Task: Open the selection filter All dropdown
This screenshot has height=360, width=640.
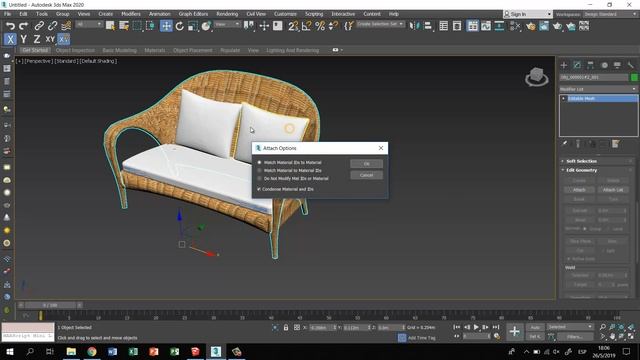Action: (89, 24)
